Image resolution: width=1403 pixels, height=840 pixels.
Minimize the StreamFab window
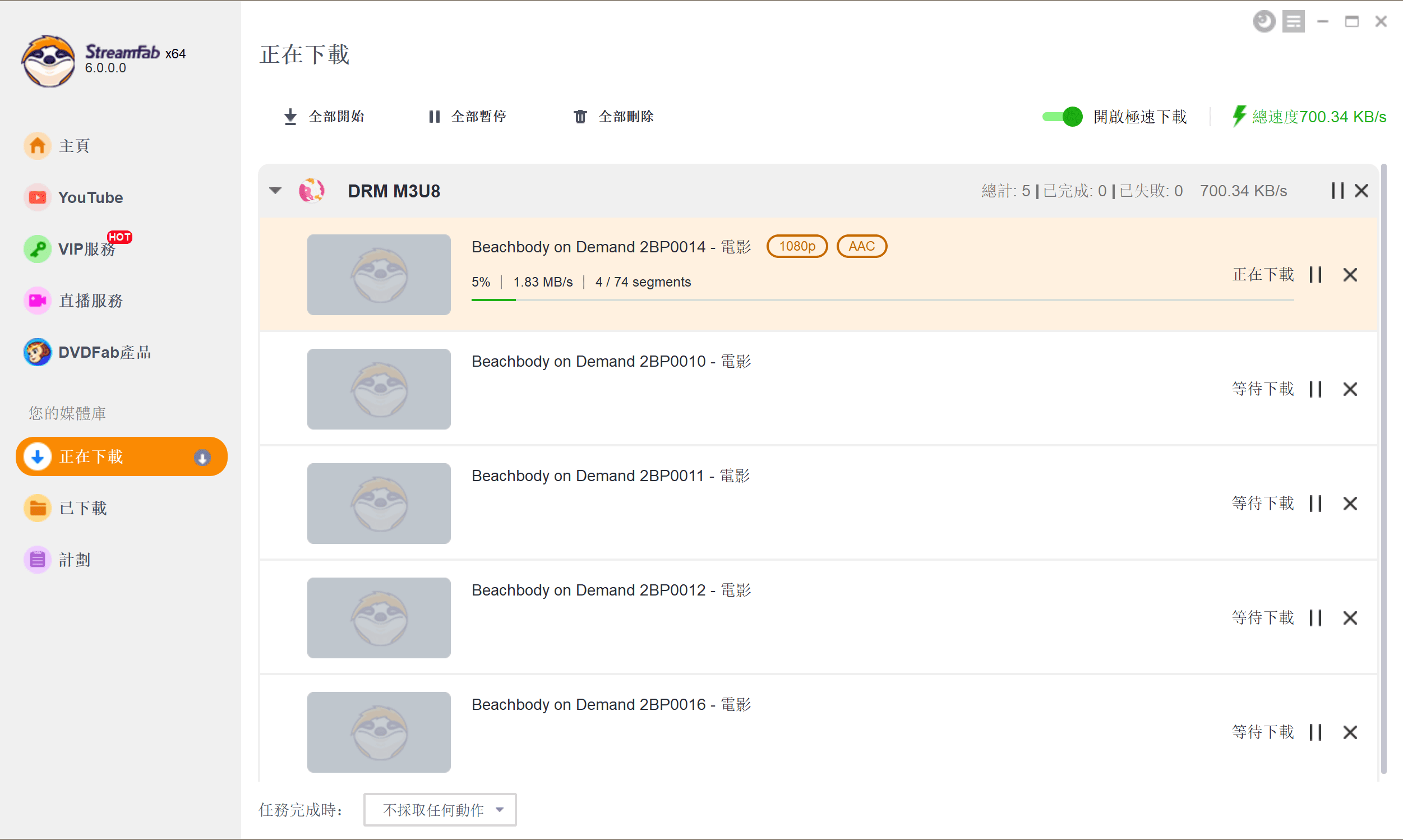[1323, 21]
